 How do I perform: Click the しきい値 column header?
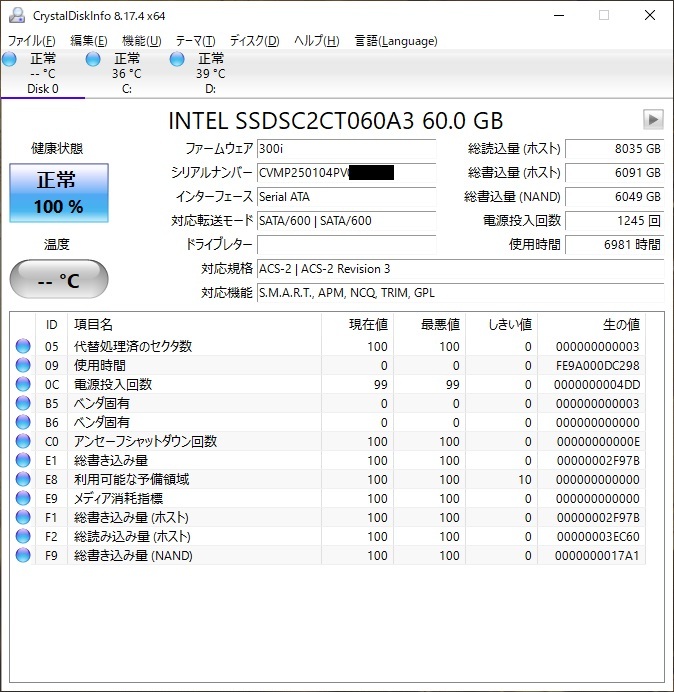pyautogui.click(x=501, y=325)
